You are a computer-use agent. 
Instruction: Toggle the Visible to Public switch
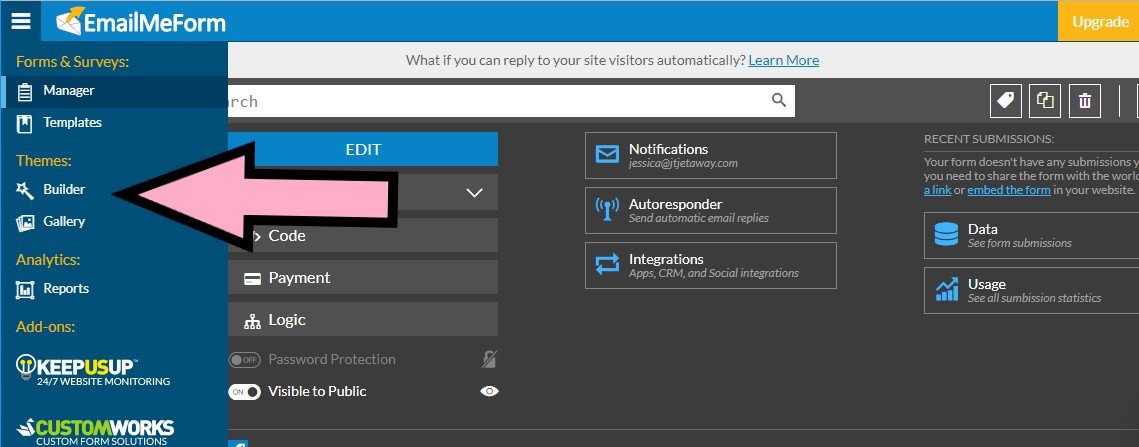tap(244, 392)
